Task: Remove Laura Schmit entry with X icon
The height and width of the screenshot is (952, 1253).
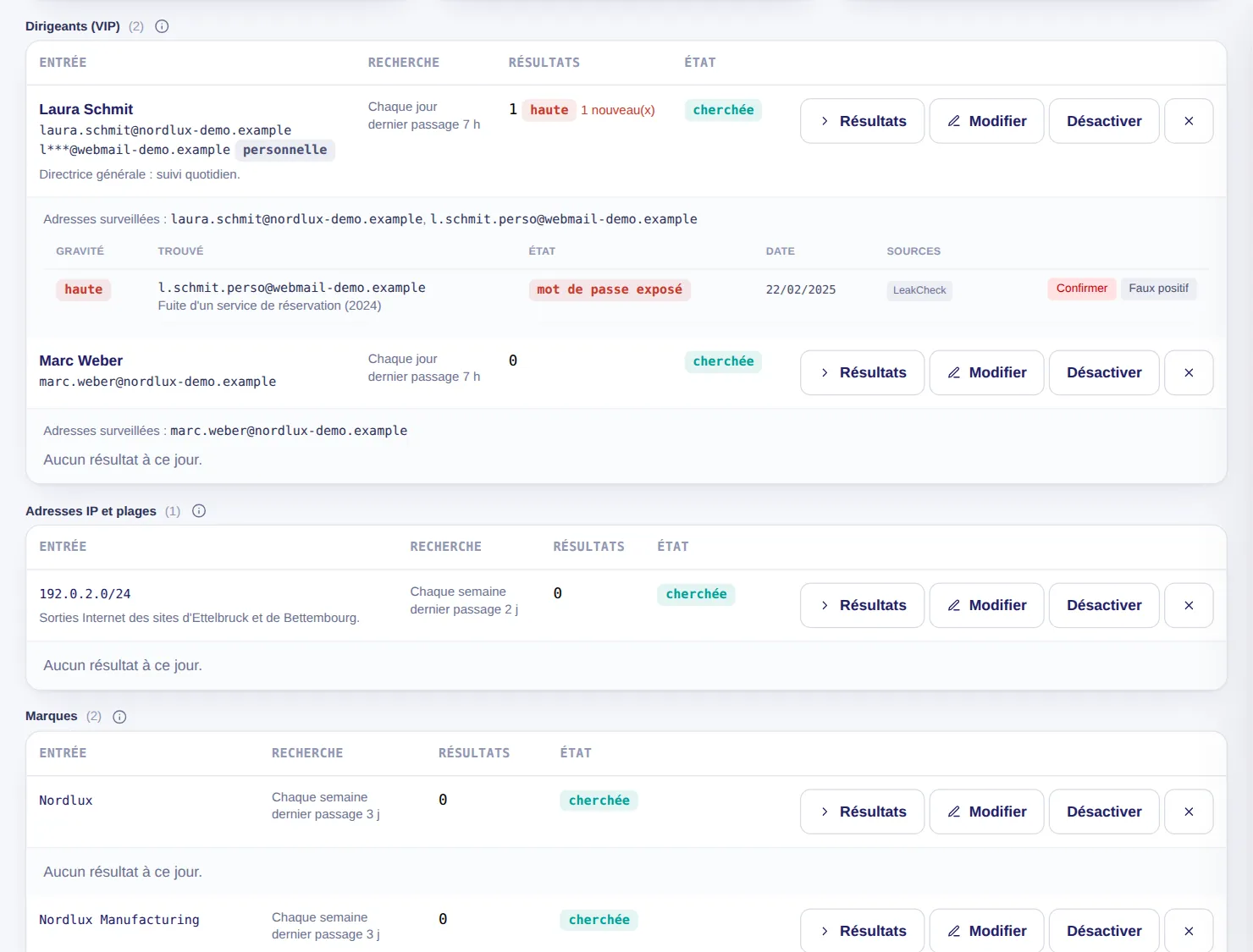Action: tap(1189, 121)
